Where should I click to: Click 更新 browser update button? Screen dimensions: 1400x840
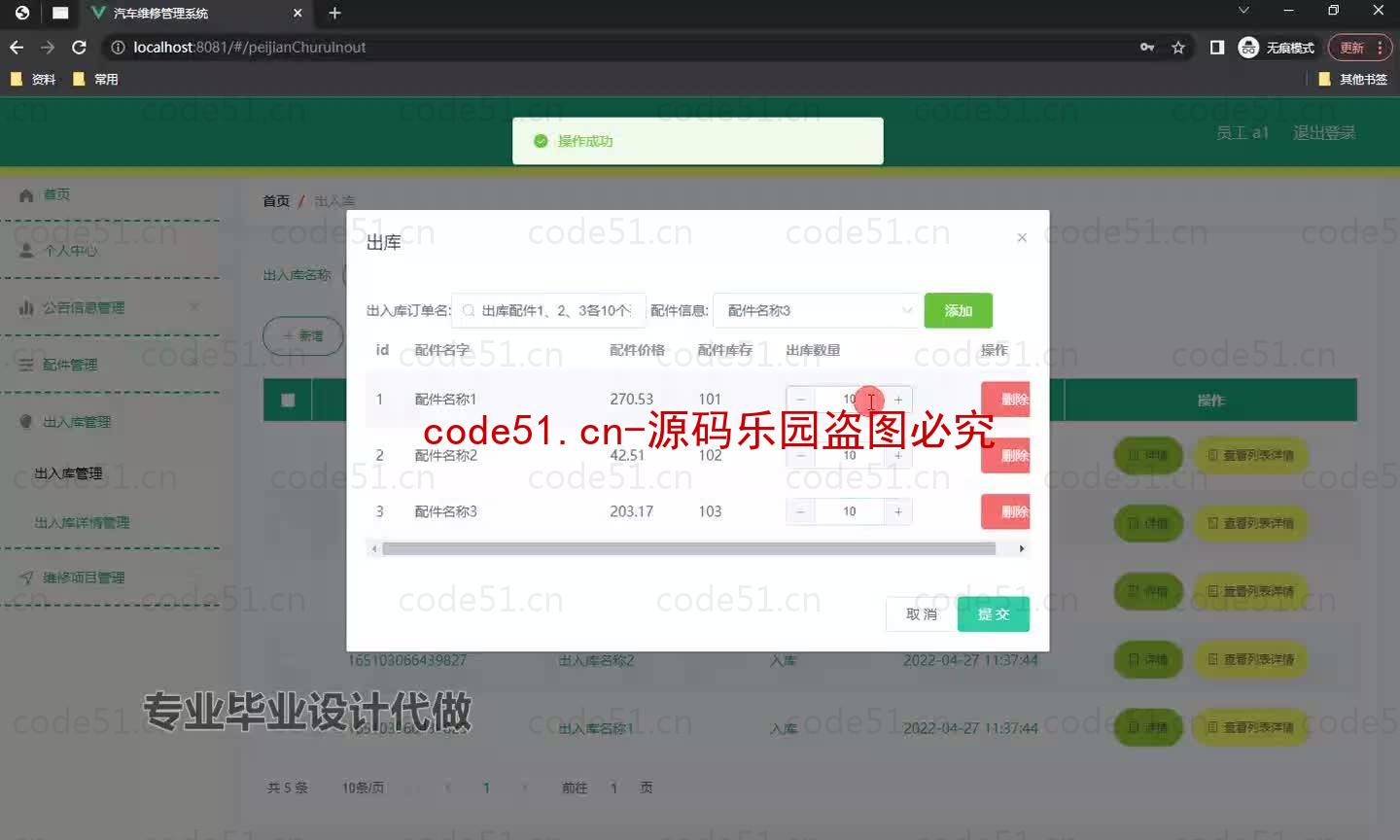tap(1361, 47)
